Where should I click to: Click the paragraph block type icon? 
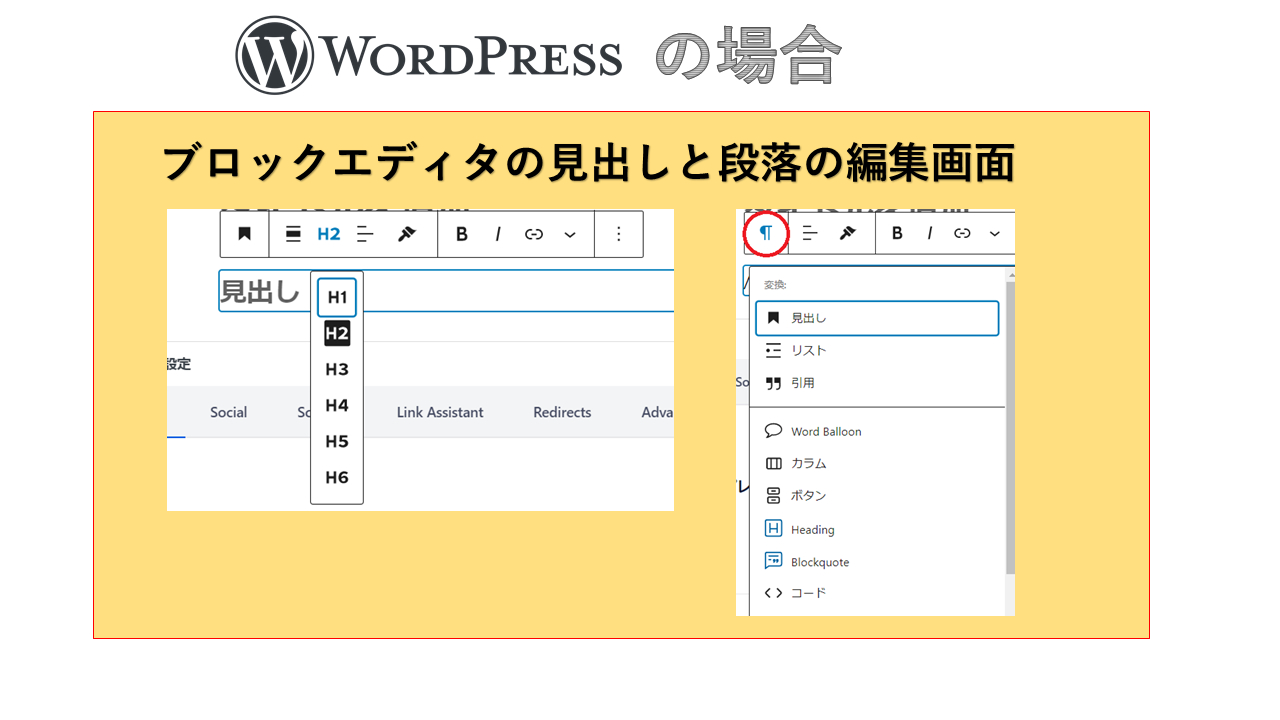pyautogui.click(x=766, y=233)
